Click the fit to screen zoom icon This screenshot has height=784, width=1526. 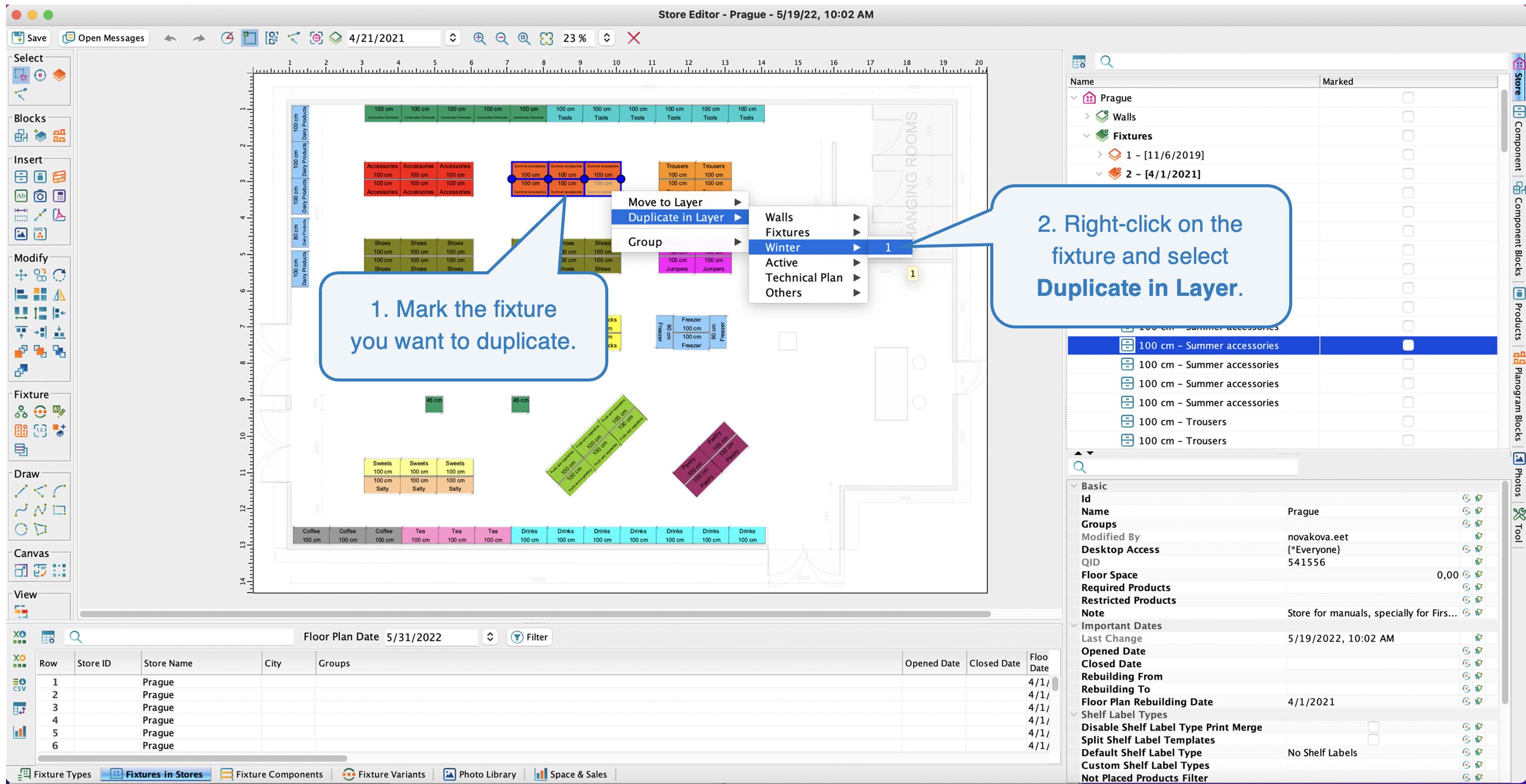pyautogui.click(x=546, y=38)
